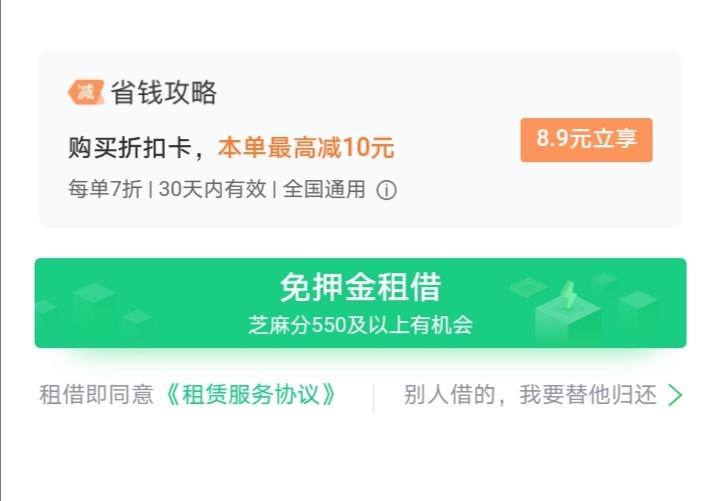Open the info icon beside 全国通用
This screenshot has height=501, width=720.
[386, 190]
